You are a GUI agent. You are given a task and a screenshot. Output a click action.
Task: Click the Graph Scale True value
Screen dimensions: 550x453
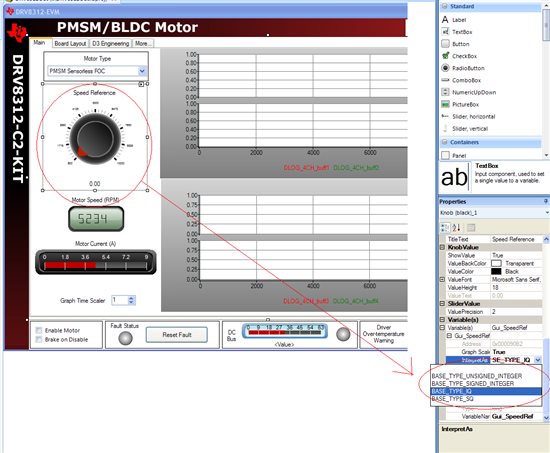(517, 352)
